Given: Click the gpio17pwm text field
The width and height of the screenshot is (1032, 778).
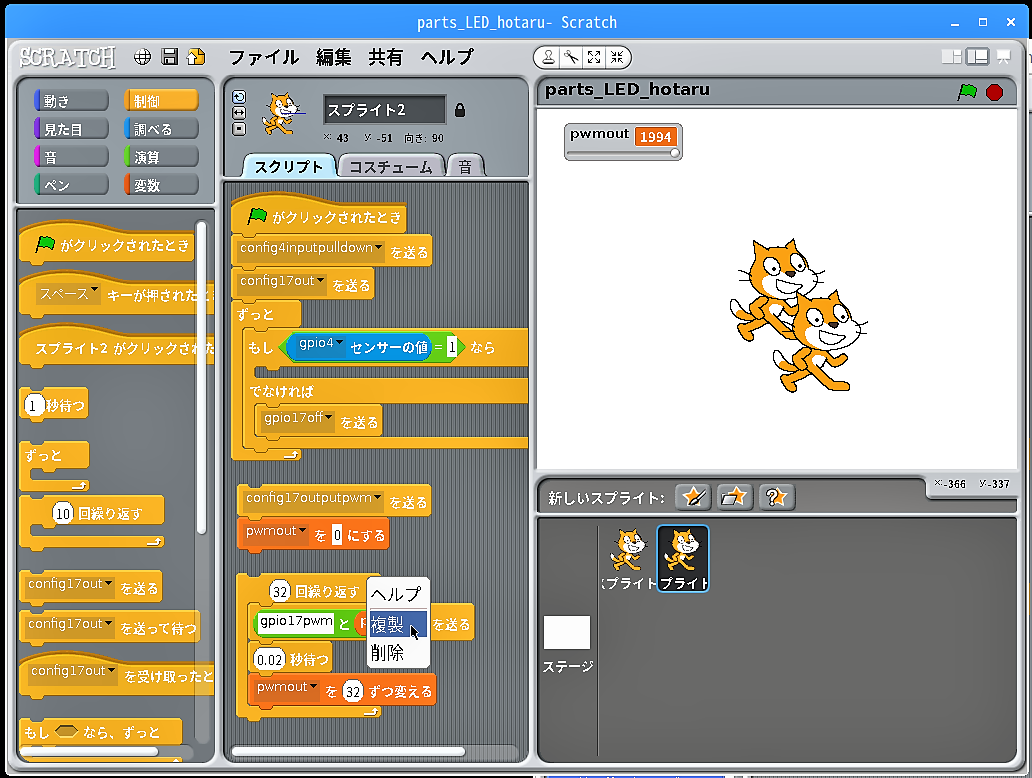Looking at the screenshot, I should coord(296,622).
